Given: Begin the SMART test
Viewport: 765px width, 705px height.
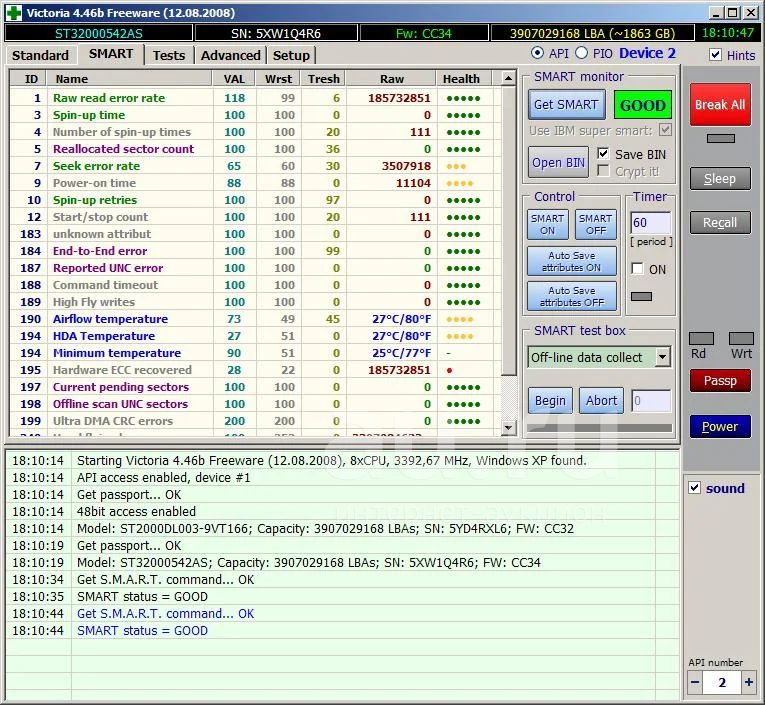Looking at the screenshot, I should [x=550, y=401].
